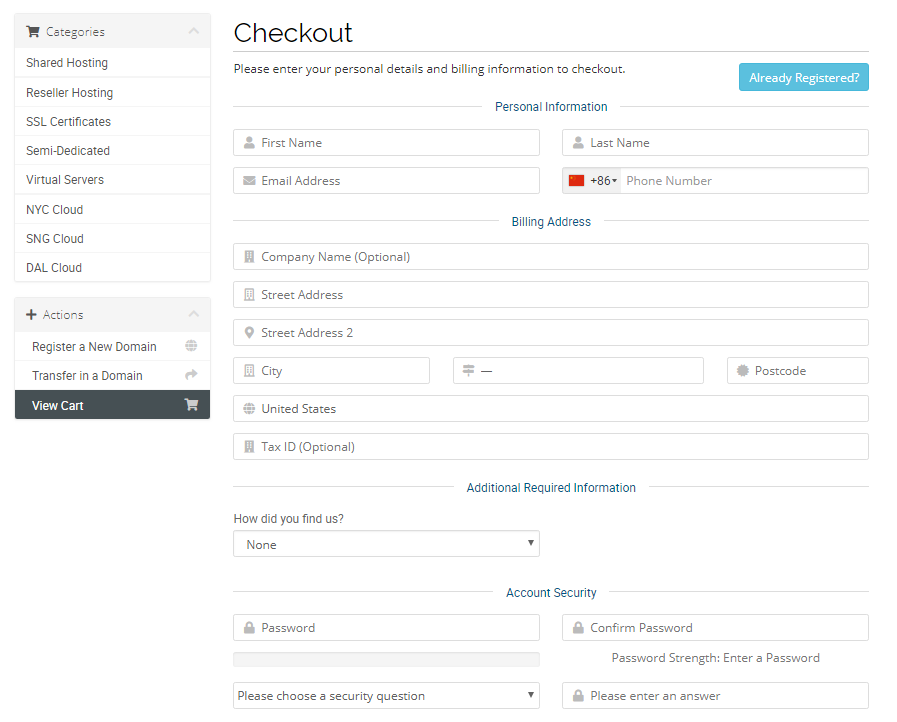Click the lock icon in Password field
This screenshot has width=897, height=722.
(x=249, y=628)
